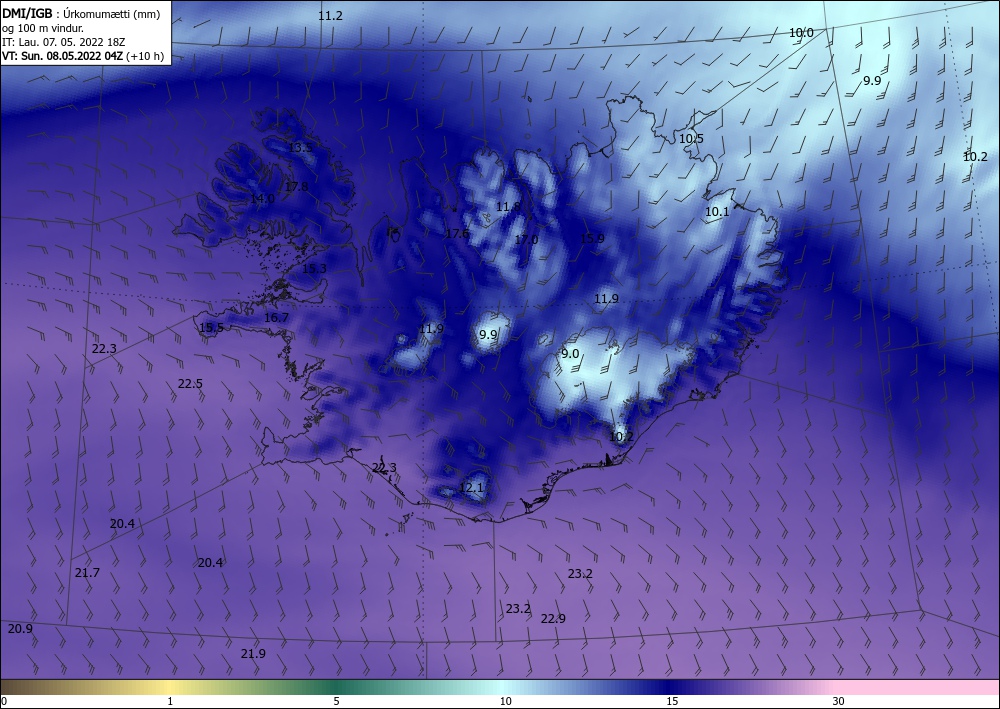Click the 11.2 value at top of map

tap(330, 16)
